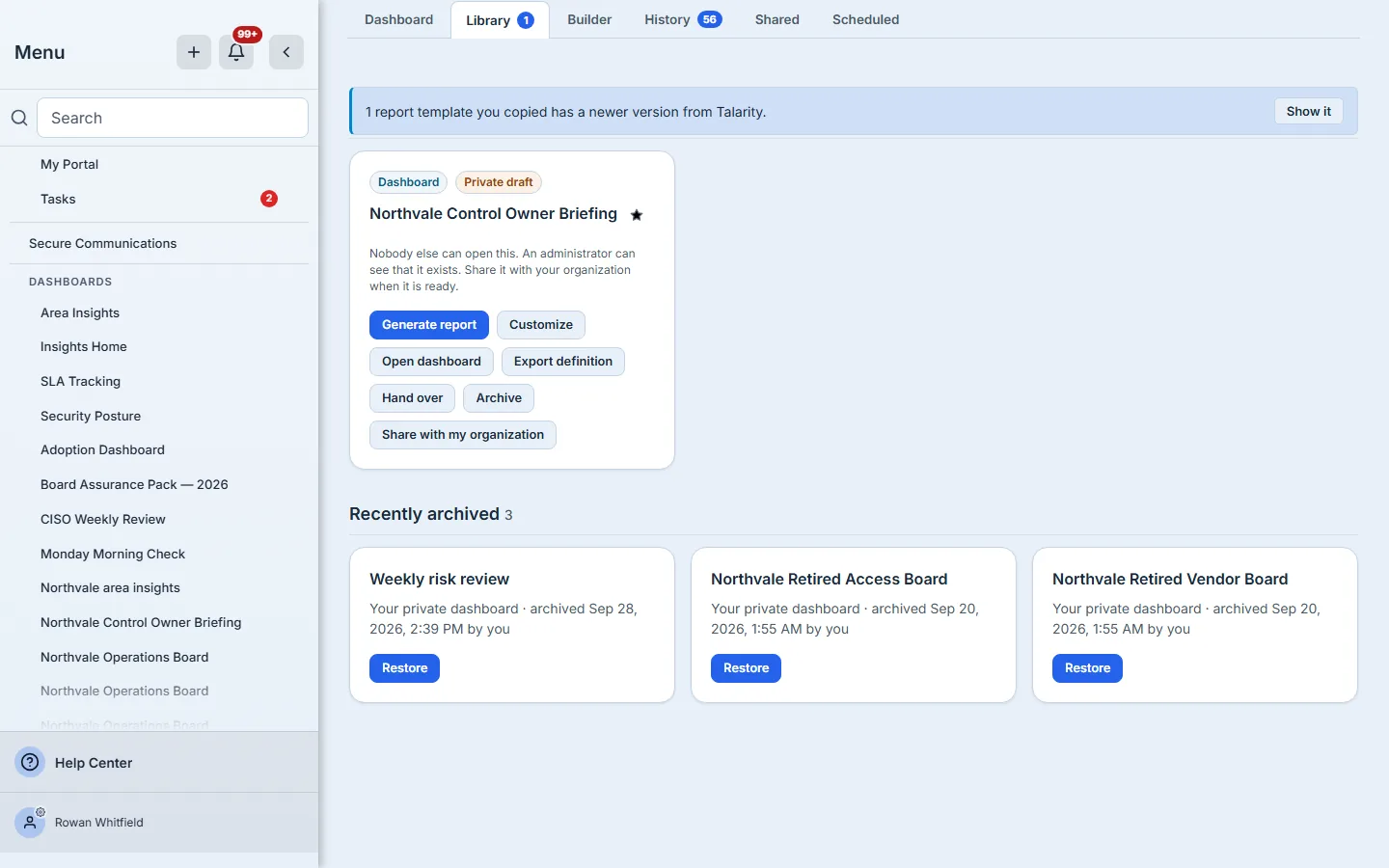Click the Hand over button

point(413,398)
